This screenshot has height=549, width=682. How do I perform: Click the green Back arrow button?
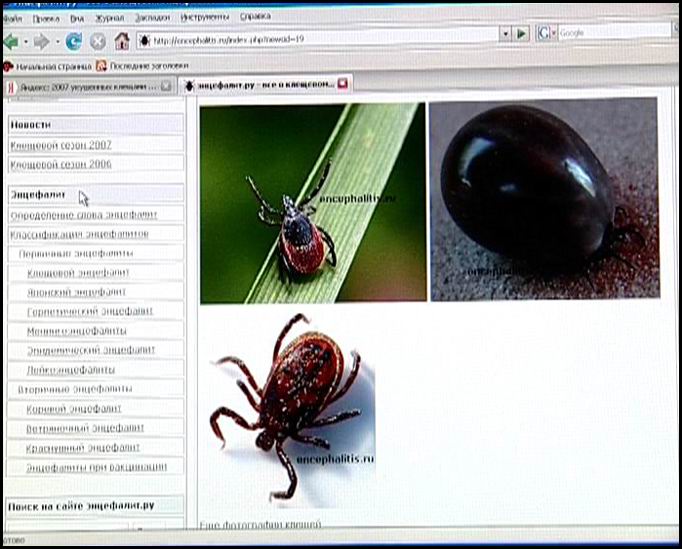coord(11,42)
